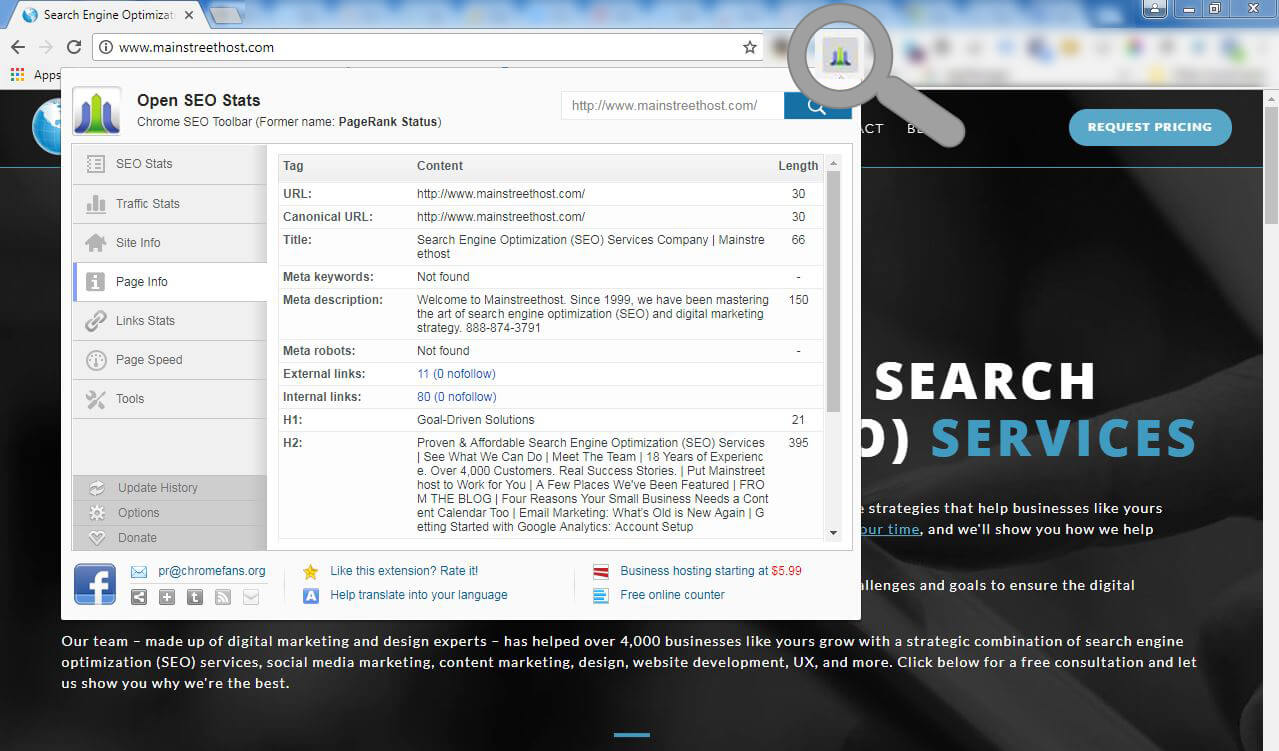Screen dimensions: 1279x751
Task: Open the Apps shortcut in bookmarks bar
Action: click(35, 74)
